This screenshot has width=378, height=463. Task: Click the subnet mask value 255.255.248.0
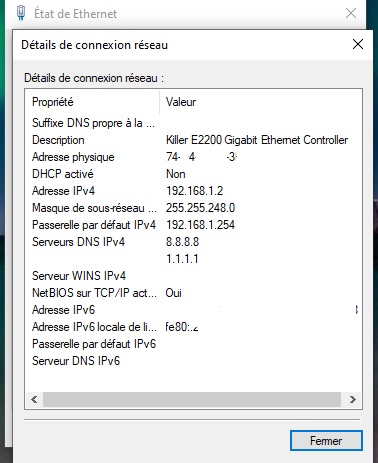(x=200, y=208)
